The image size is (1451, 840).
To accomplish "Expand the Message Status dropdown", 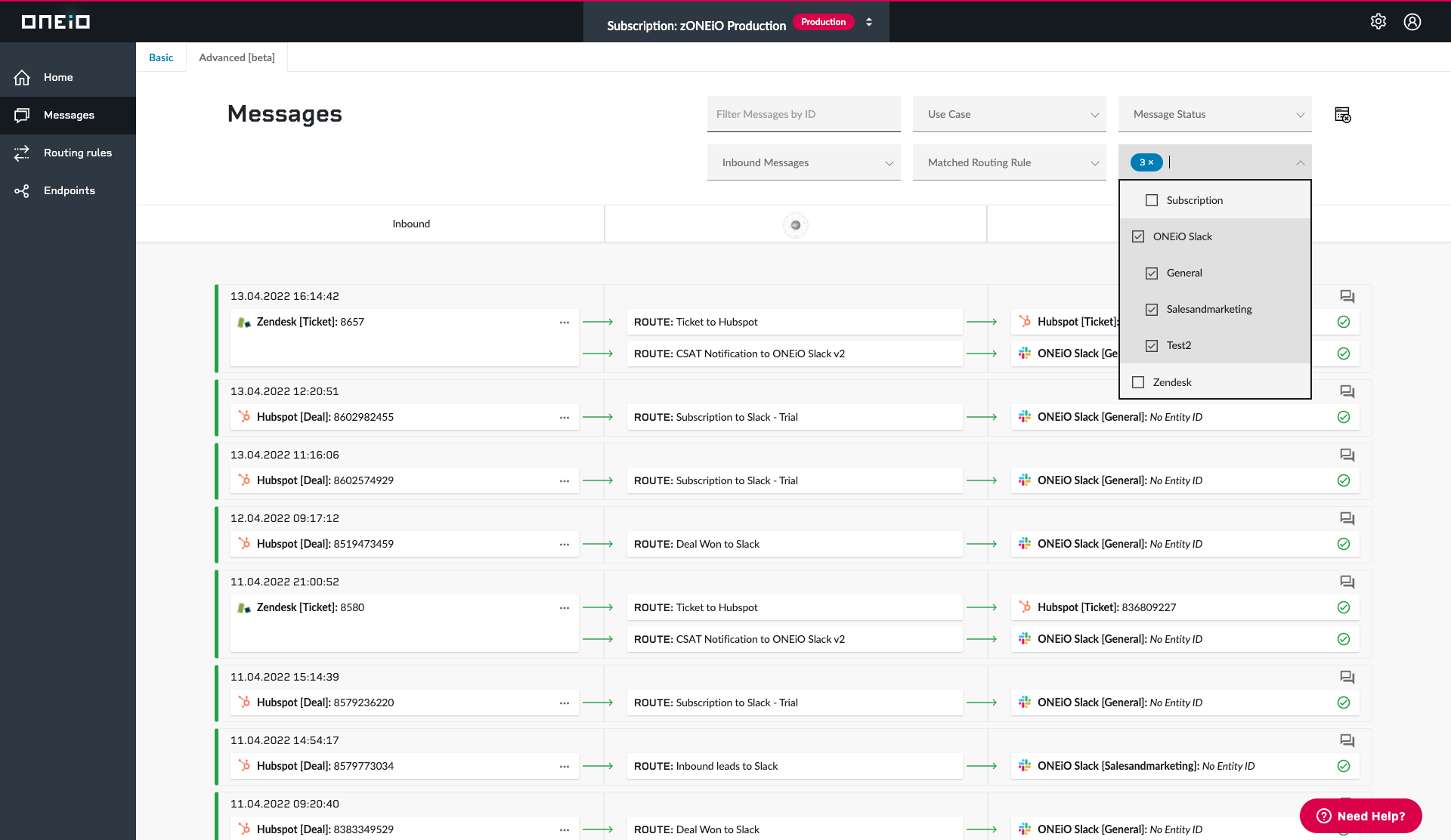I will pyautogui.click(x=1215, y=114).
